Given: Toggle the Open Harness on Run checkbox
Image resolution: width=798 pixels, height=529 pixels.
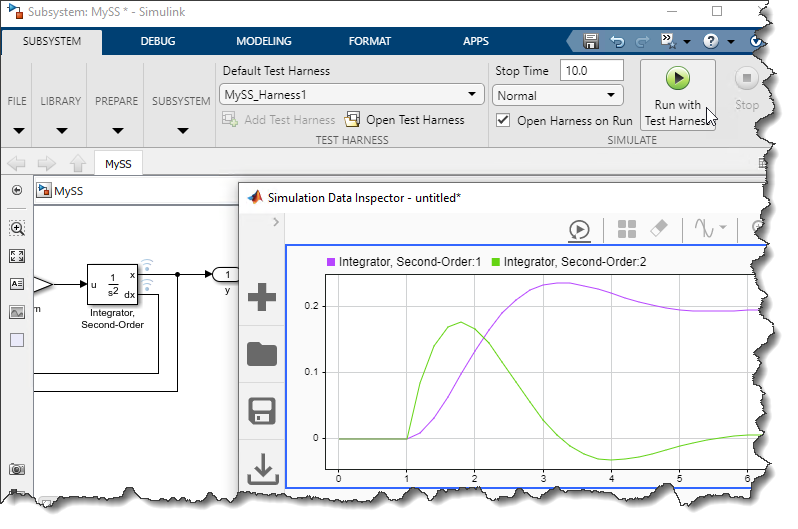Looking at the screenshot, I should point(504,120).
